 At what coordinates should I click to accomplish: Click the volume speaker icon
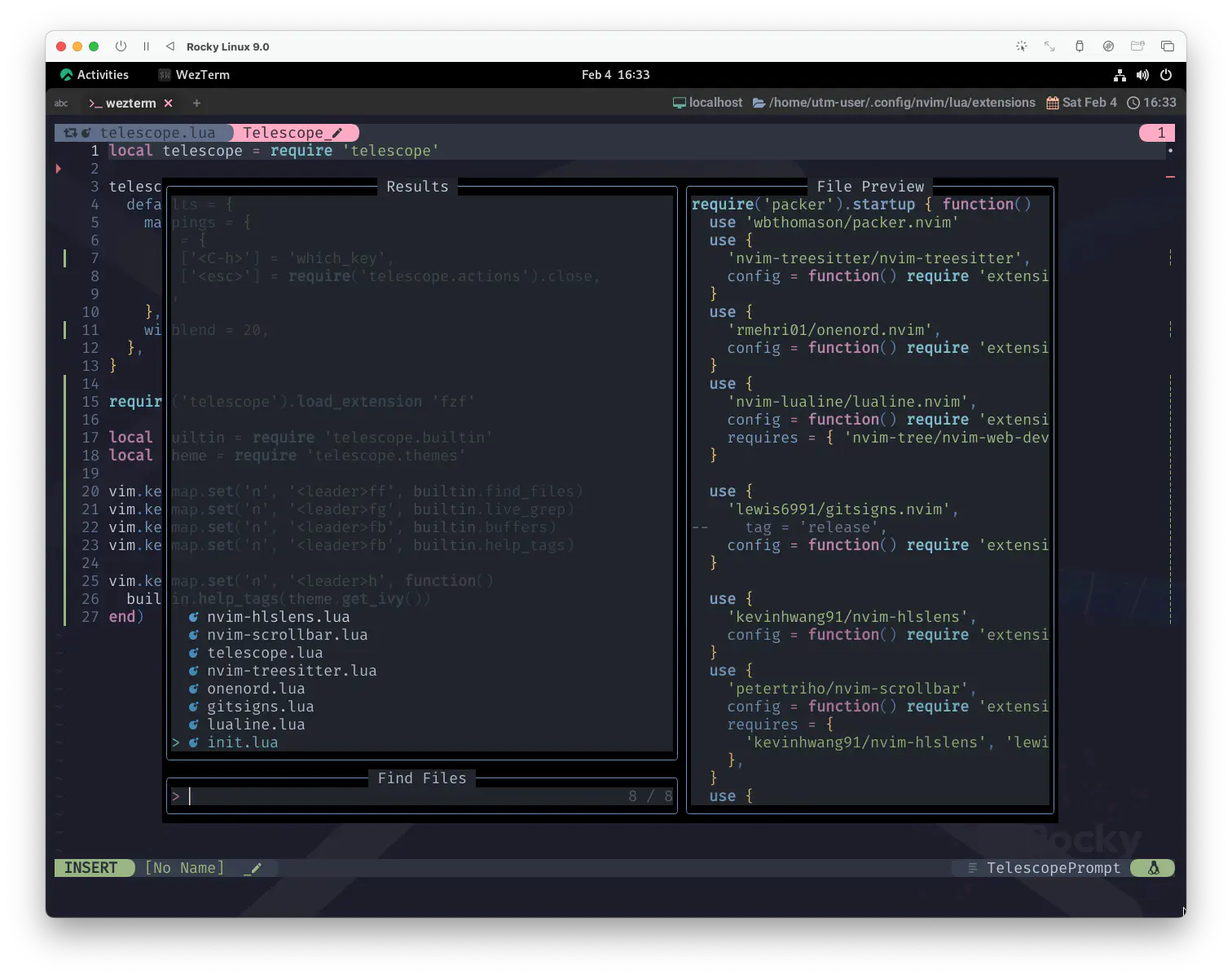(1142, 75)
